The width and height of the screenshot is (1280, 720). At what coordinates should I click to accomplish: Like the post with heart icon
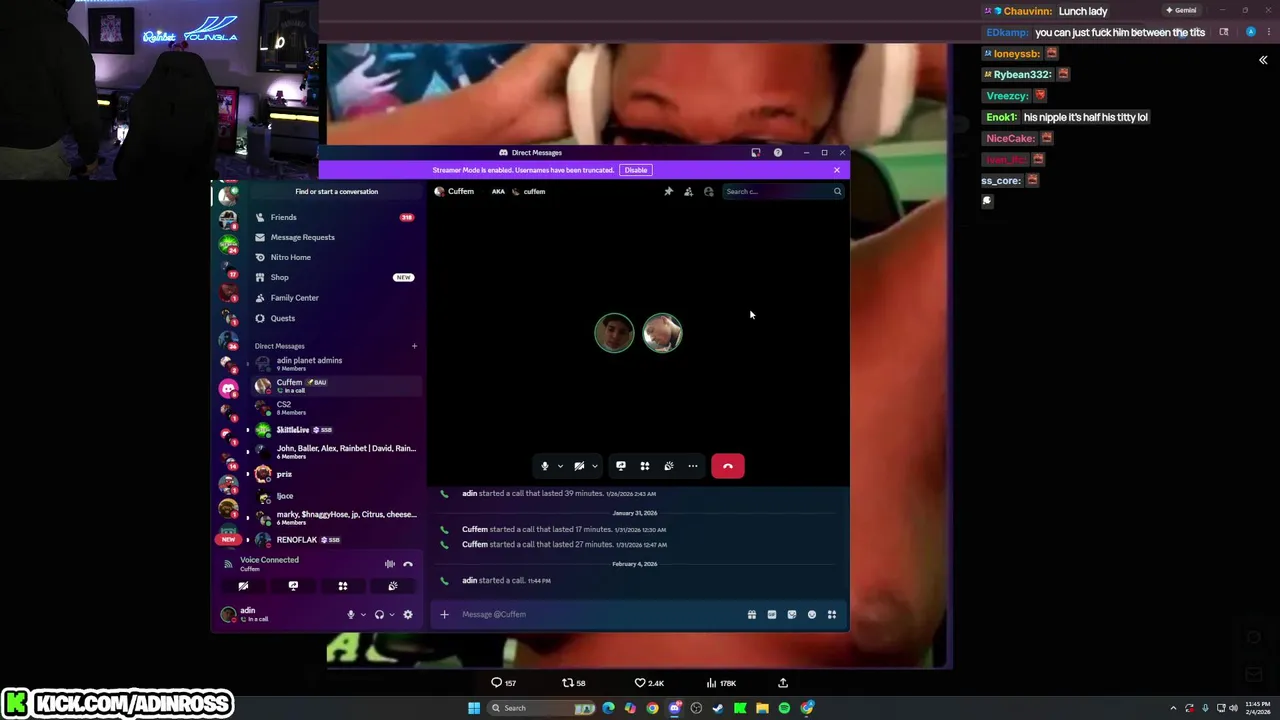coord(640,683)
